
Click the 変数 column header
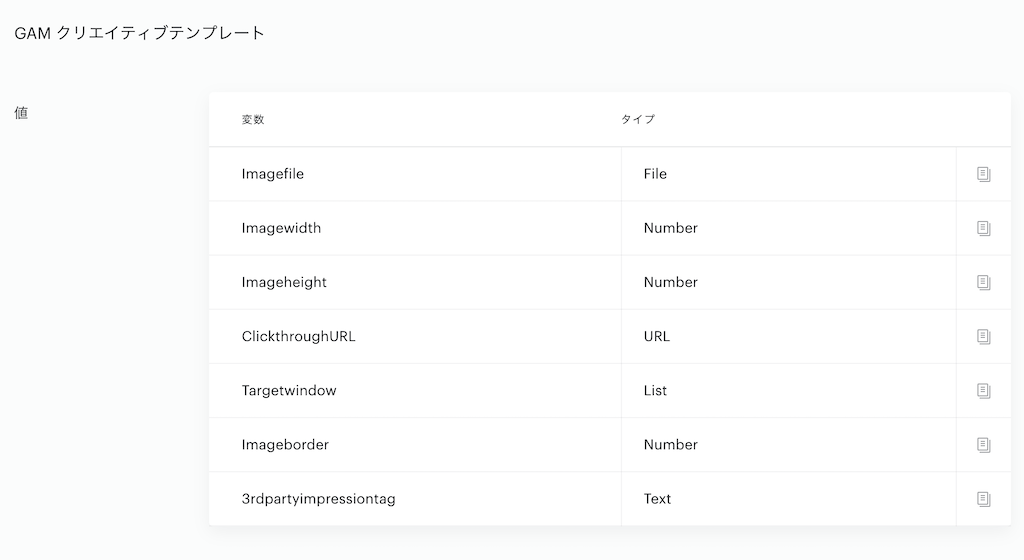[253, 119]
